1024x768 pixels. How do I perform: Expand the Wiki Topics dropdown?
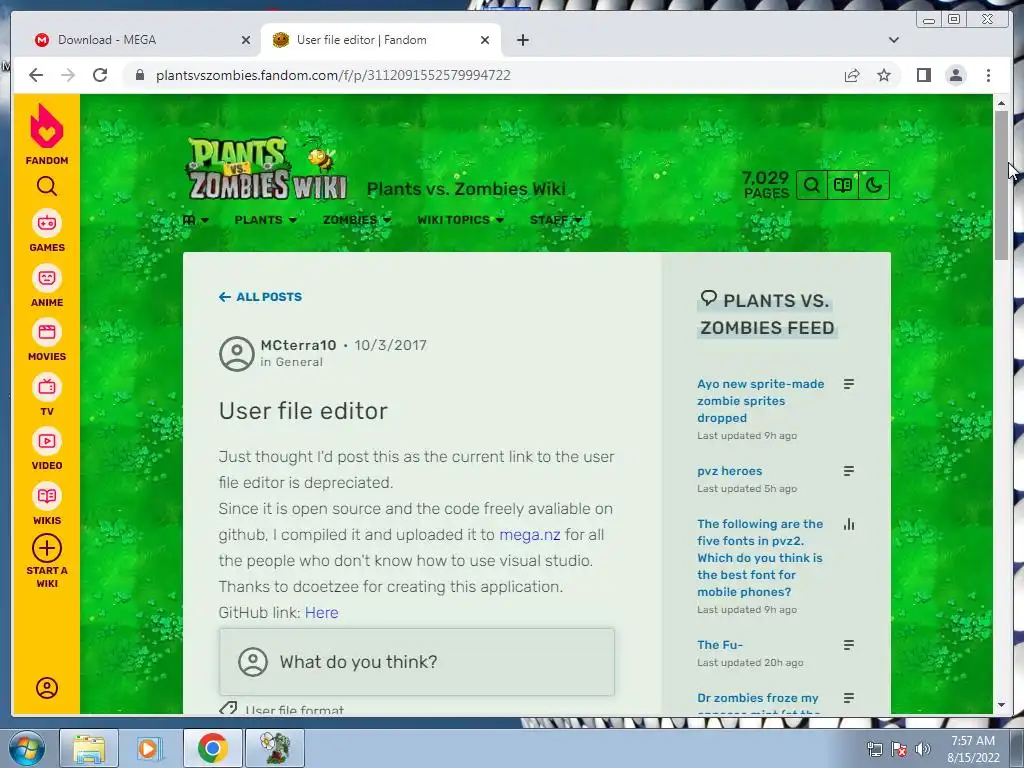tap(460, 220)
